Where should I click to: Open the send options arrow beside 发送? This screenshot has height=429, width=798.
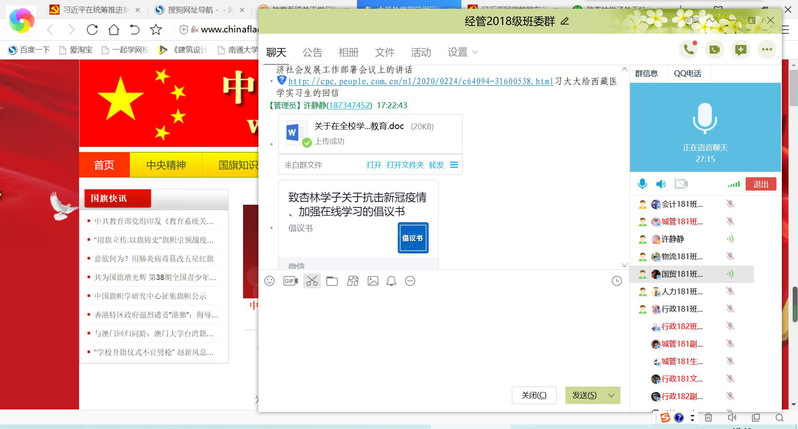click(x=609, y=395)
